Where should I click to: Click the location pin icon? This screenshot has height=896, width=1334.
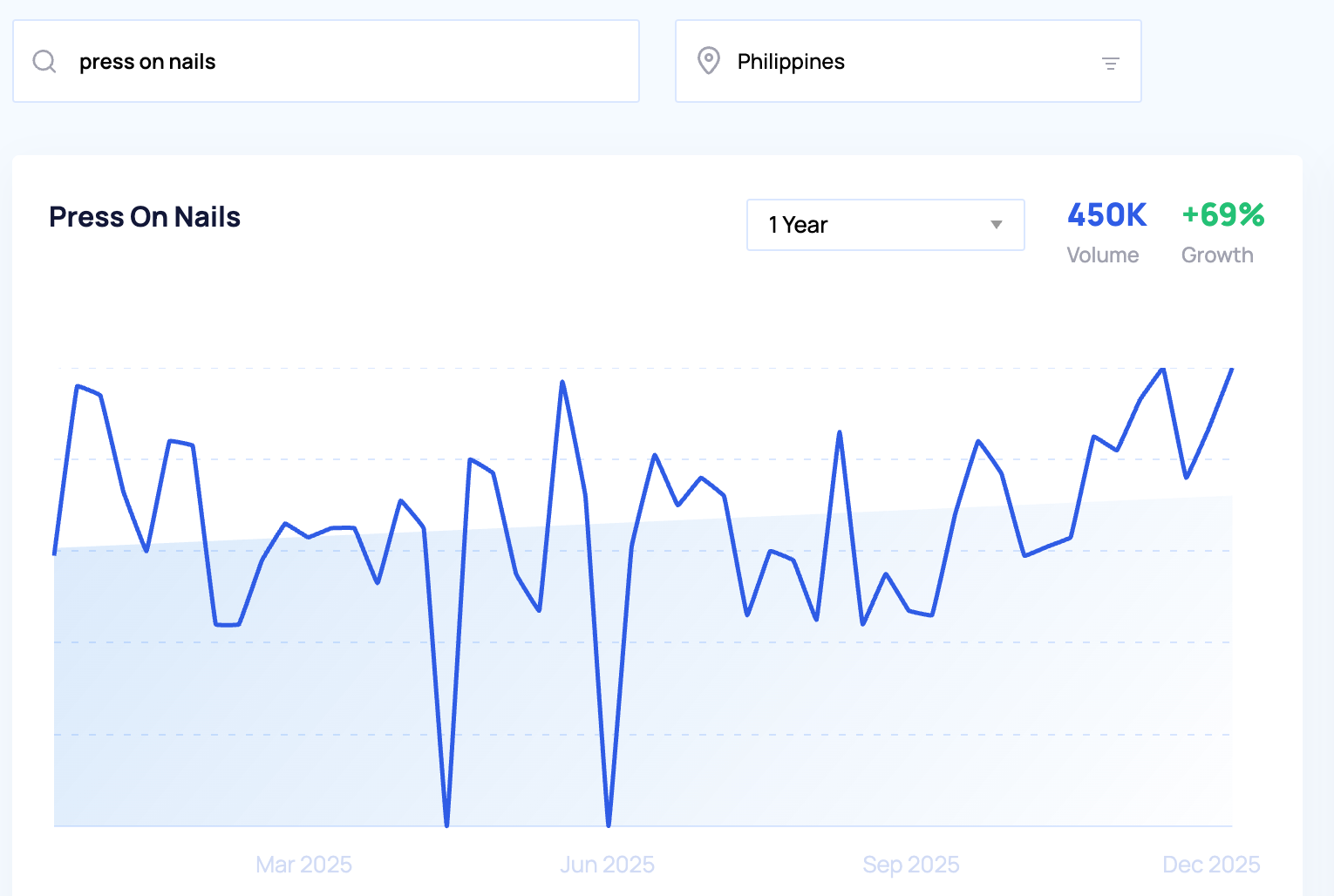click(709, 61)
